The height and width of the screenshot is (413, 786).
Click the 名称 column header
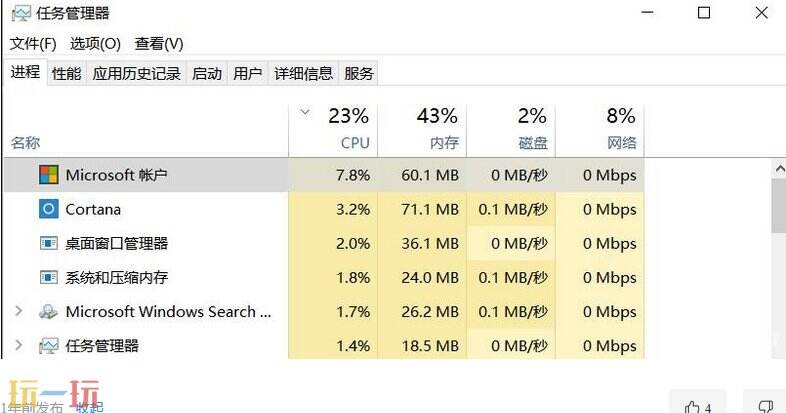tap(26, 143)
